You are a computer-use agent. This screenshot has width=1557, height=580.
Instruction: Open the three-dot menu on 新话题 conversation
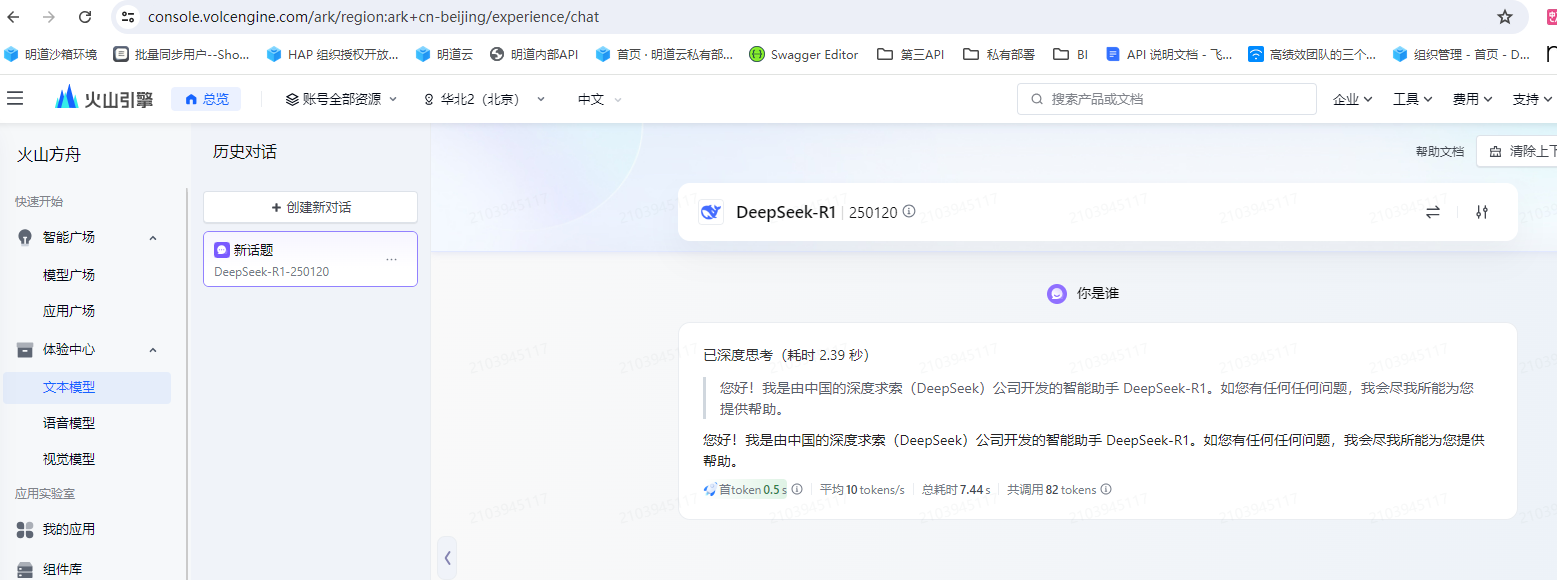coord(391,259)
